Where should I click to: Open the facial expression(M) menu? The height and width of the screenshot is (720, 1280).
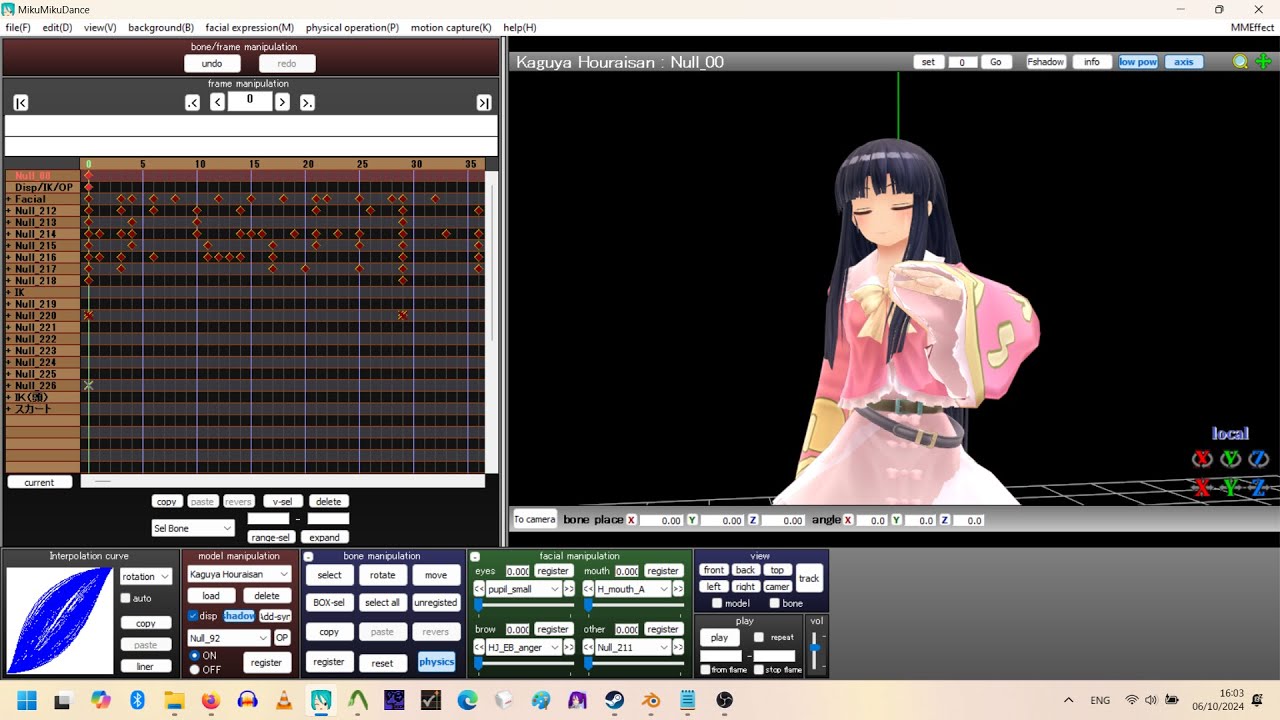coord(250,28)
